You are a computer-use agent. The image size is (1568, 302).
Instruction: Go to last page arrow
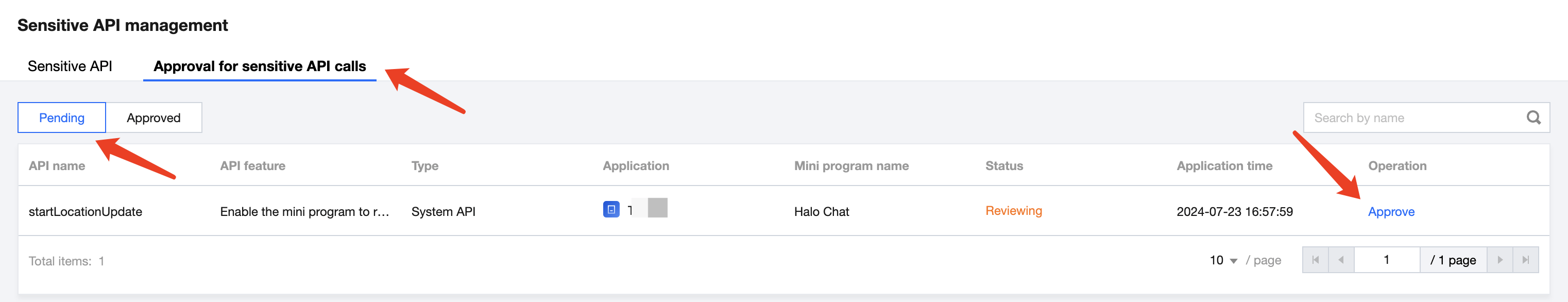tap(1525, 260)
